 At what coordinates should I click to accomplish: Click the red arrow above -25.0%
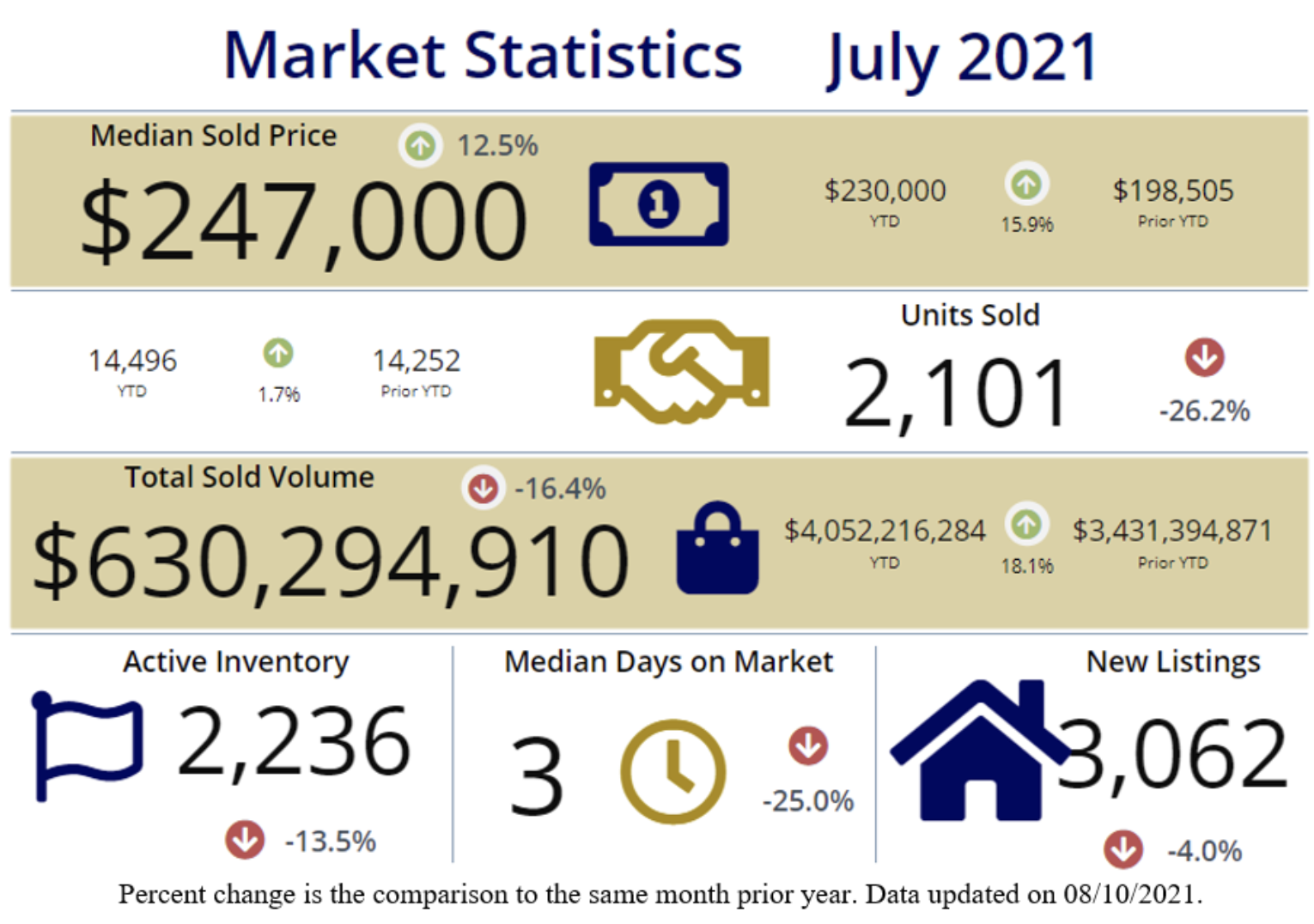[x=807, y=745]
